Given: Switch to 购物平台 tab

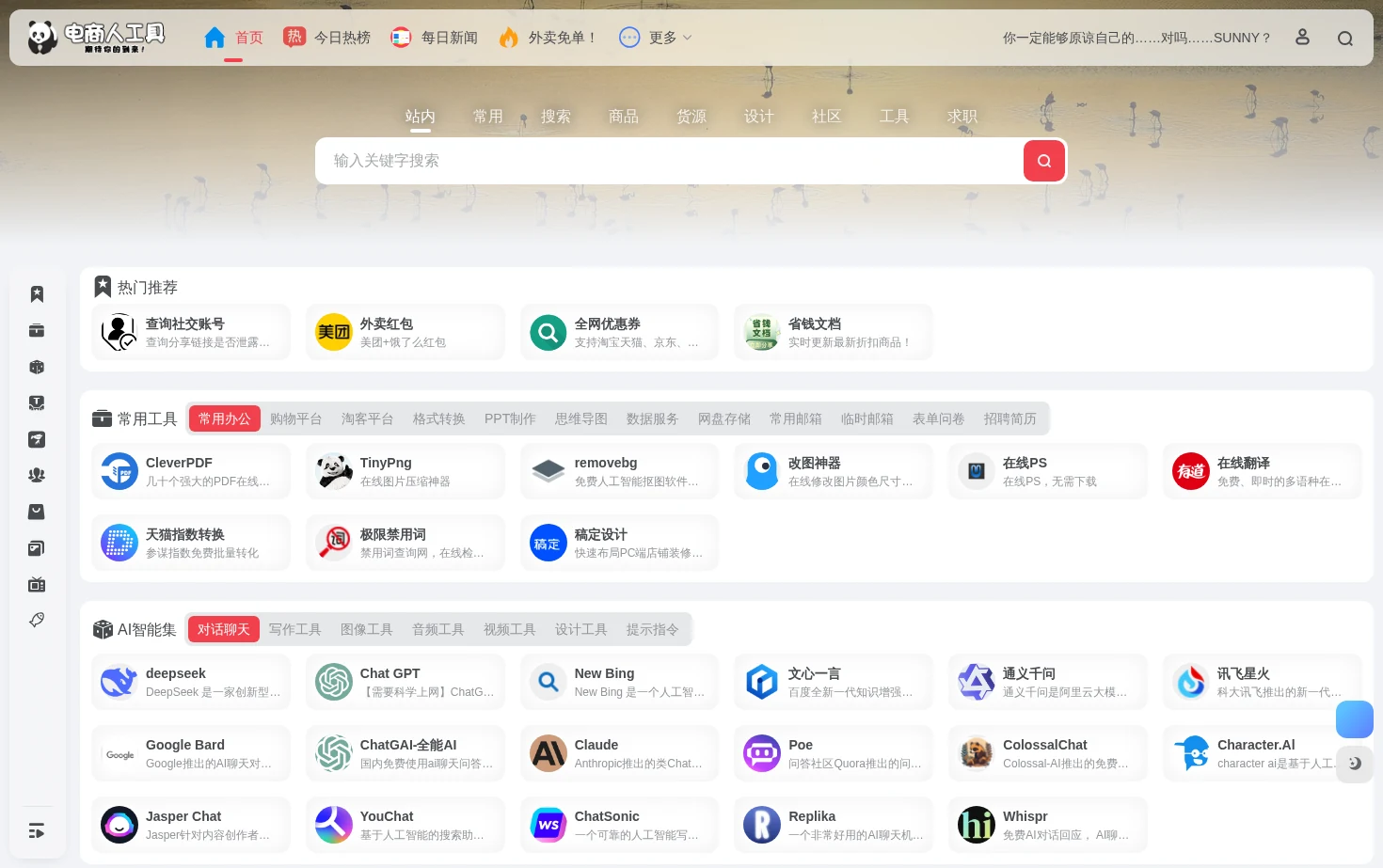Looking at the screenshot, I should pyautogui.click(x=296, y=418).
